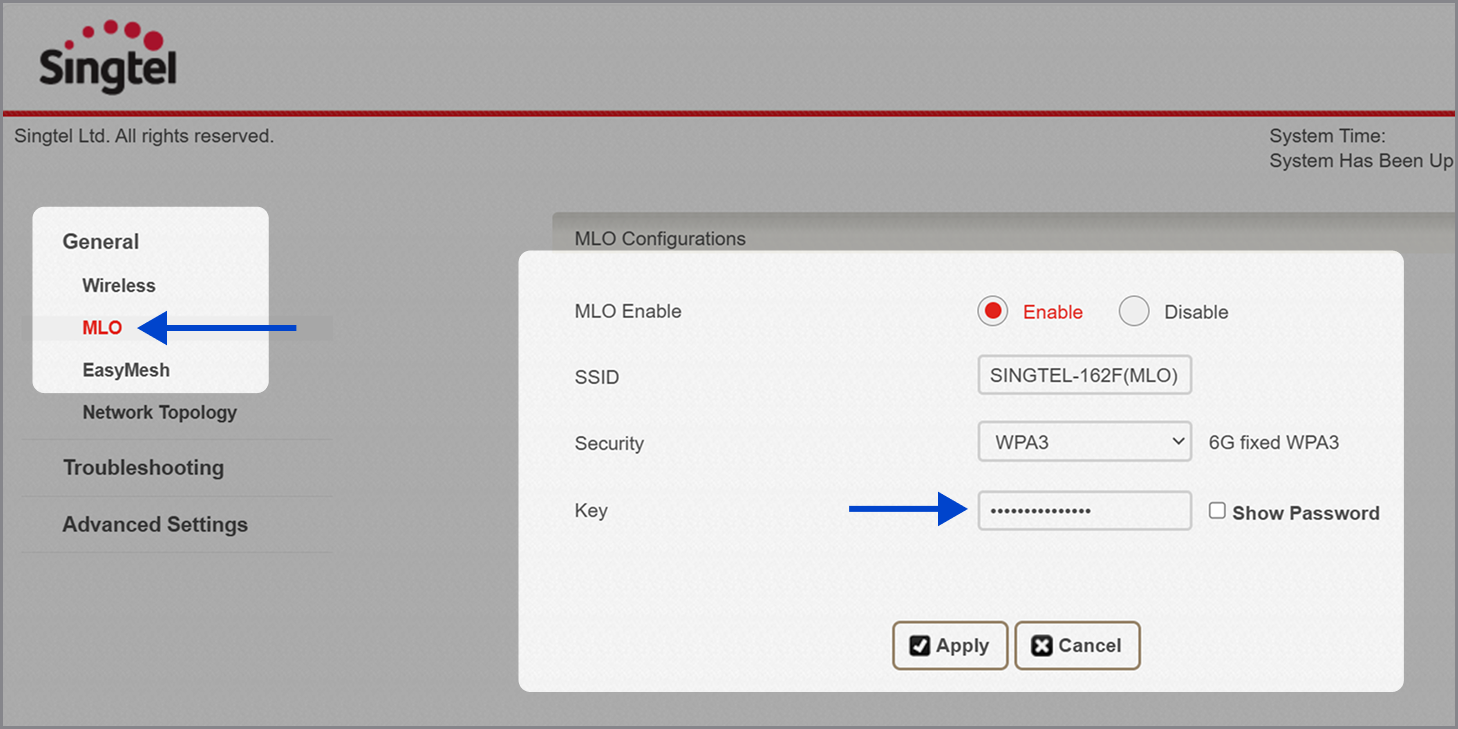Click the SSID input field
This screenshot has width=1458, height=729.
pos(1084,376)
